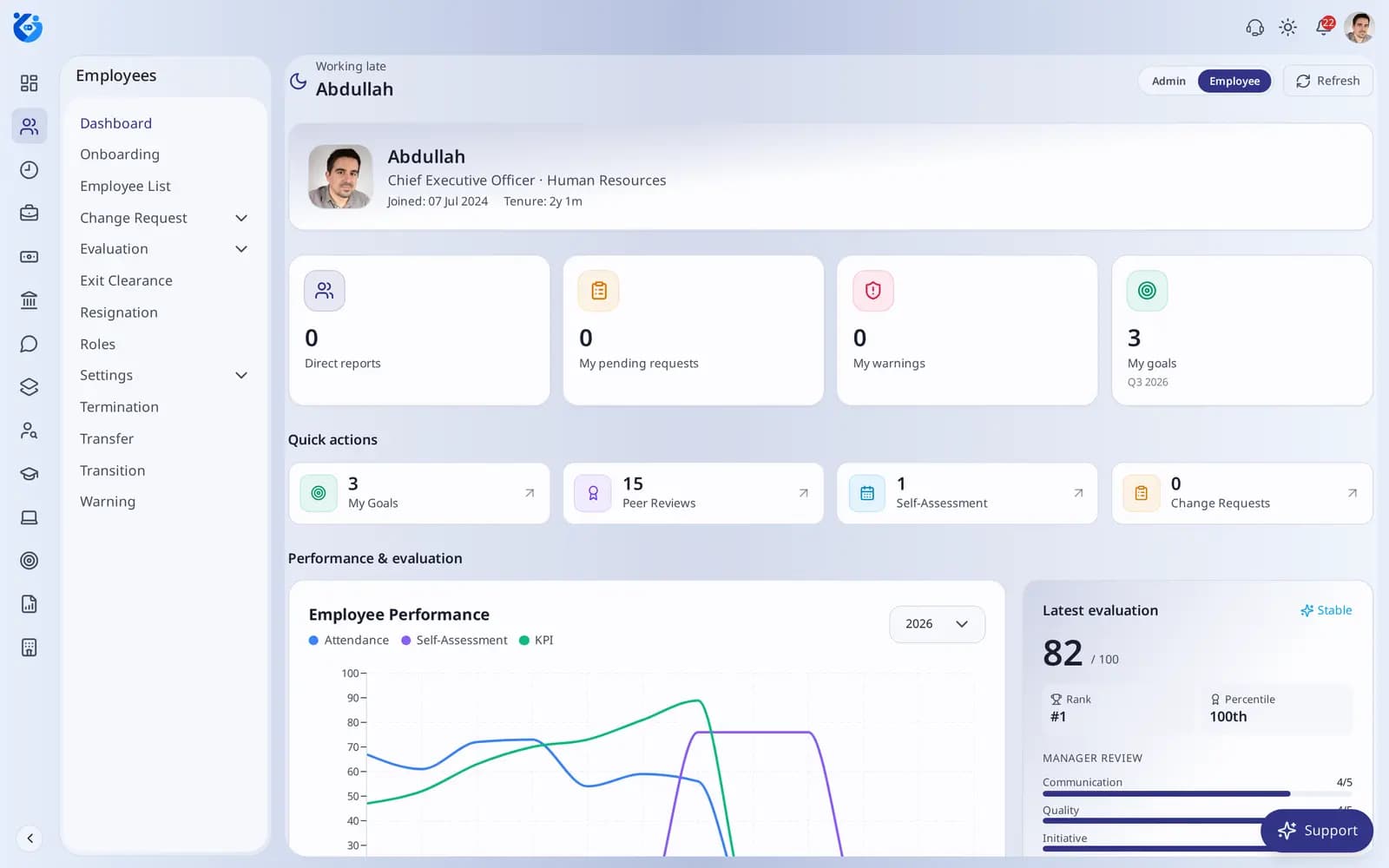
Task: Click the Refresh button
Action: 1328,81
